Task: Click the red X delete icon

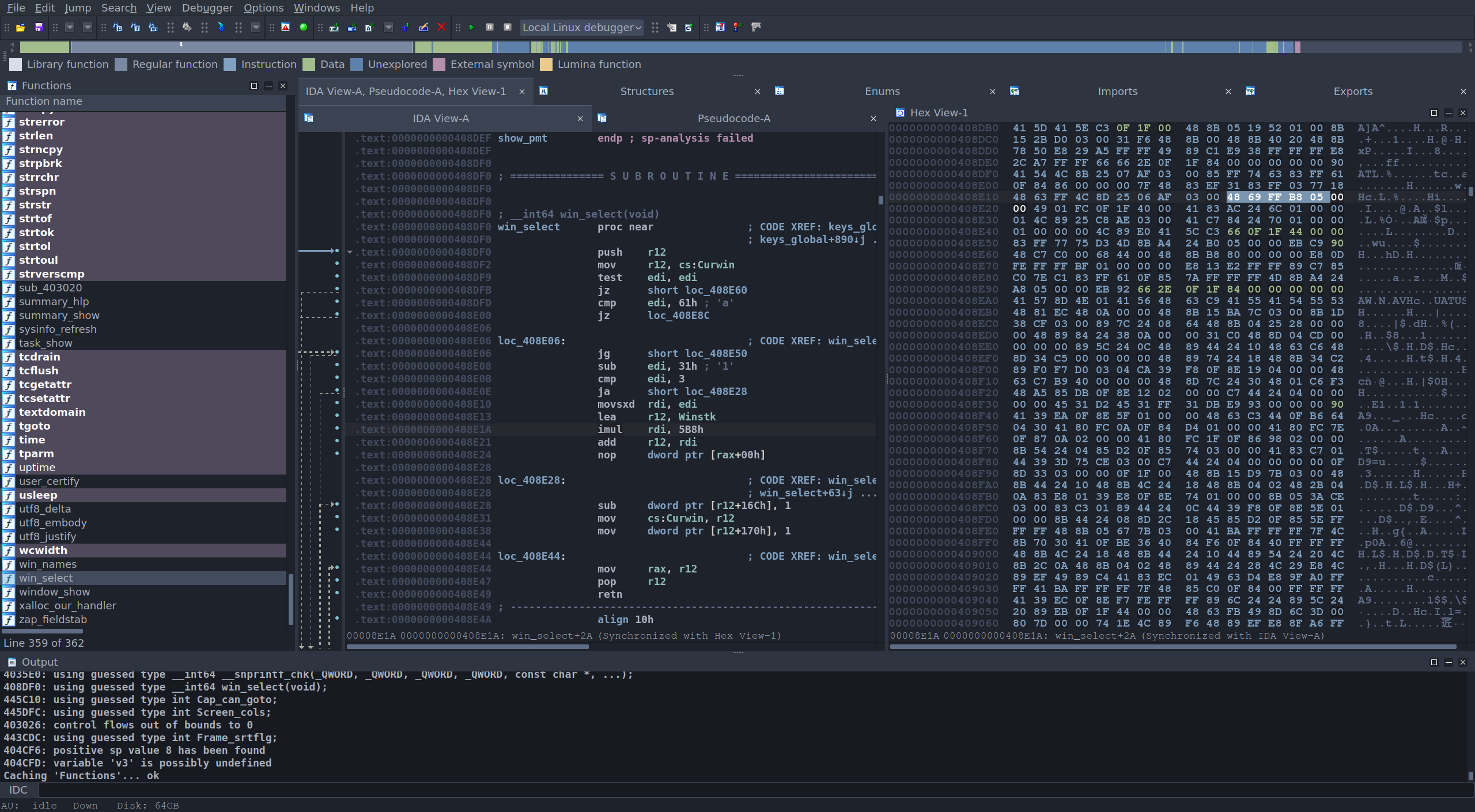Action: 441,27
